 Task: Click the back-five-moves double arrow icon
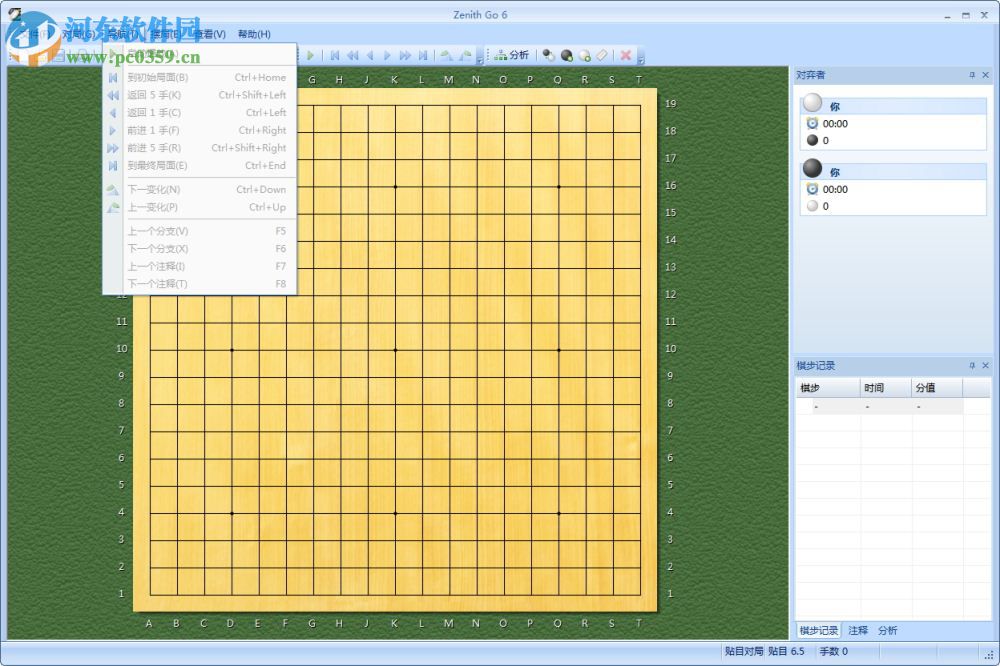coord(352,55)
